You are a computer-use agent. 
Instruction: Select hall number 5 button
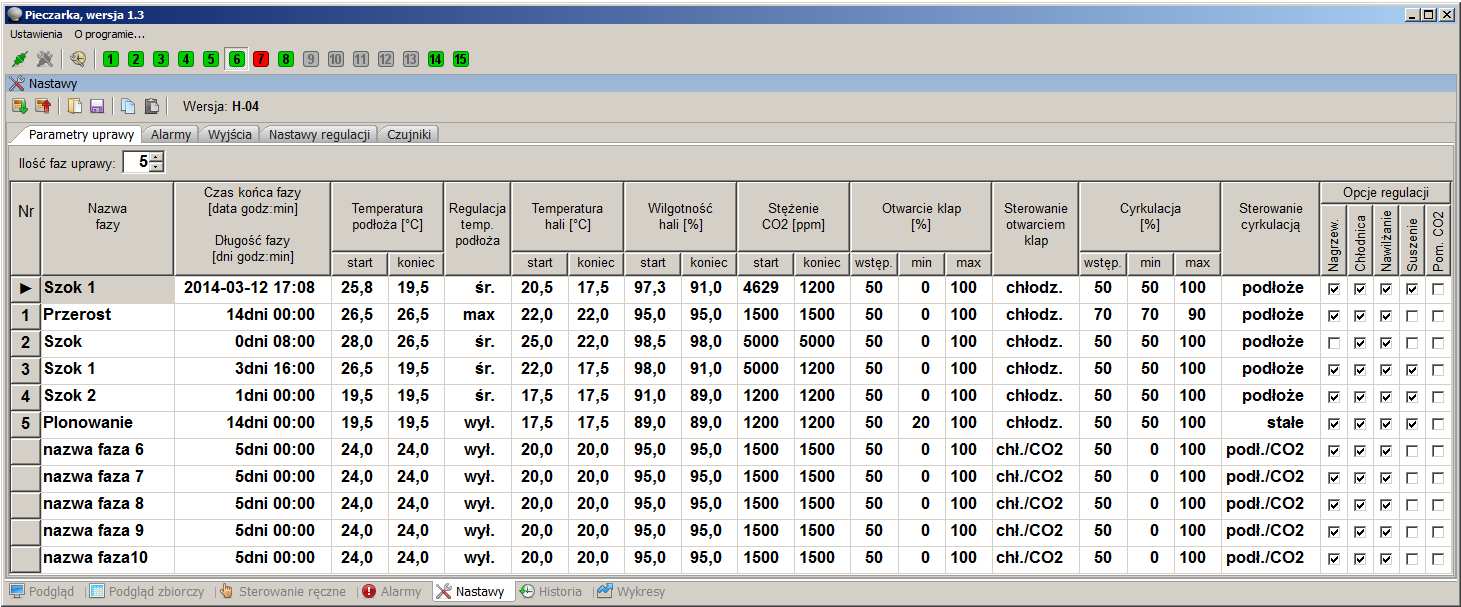211,59
